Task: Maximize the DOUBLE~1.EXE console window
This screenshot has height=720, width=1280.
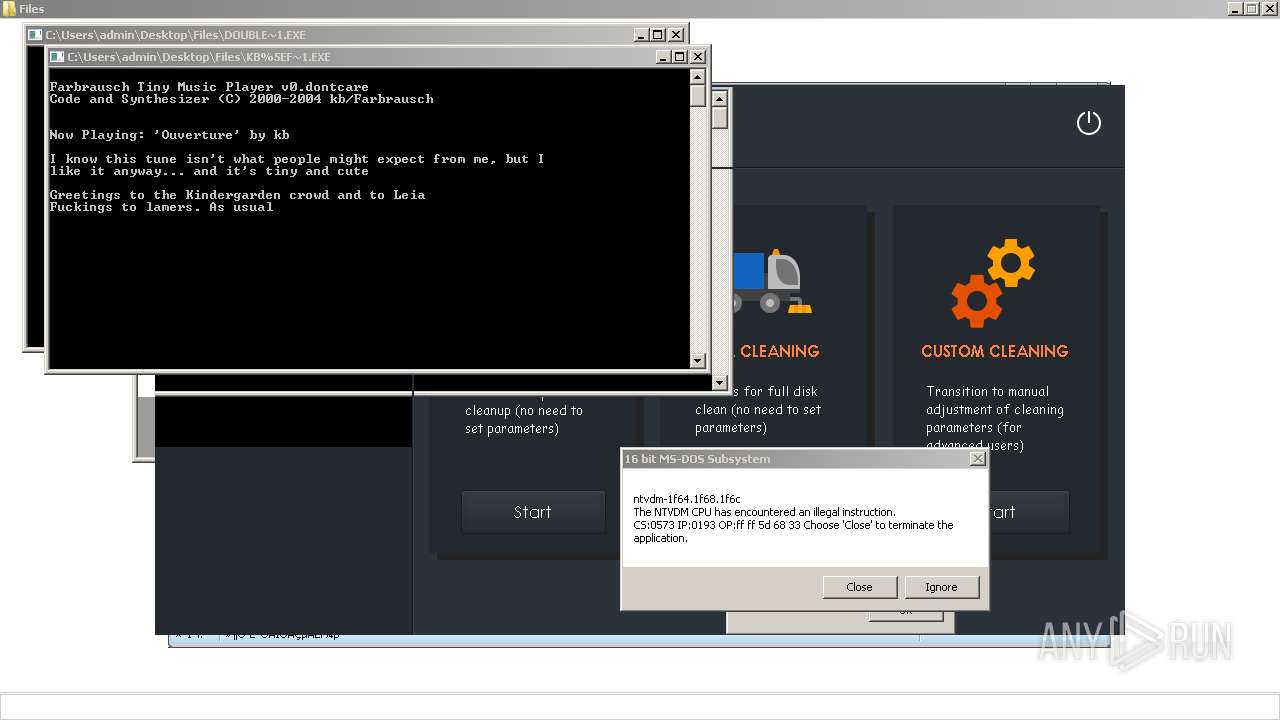Action: [657, 35]
